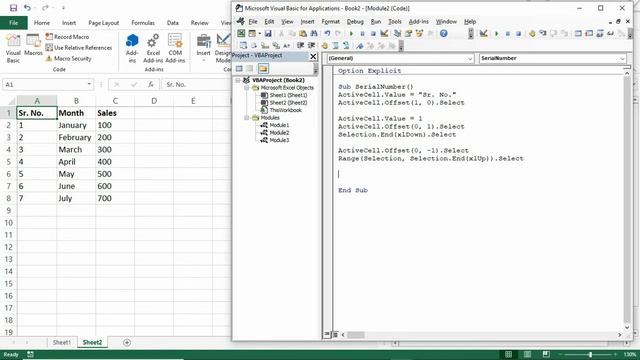Adjust the Excel zoom slider
The image size is (640, 360).
590,354
